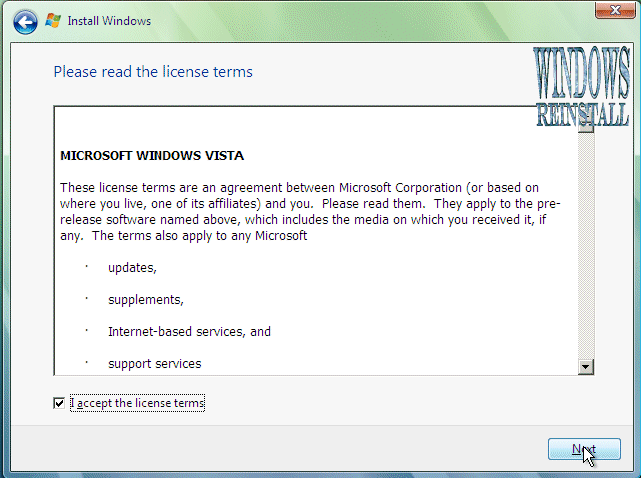This screenshot has width=641, height=478.
Task: Close the Install Windows dialog
Action: click(615, 10)
